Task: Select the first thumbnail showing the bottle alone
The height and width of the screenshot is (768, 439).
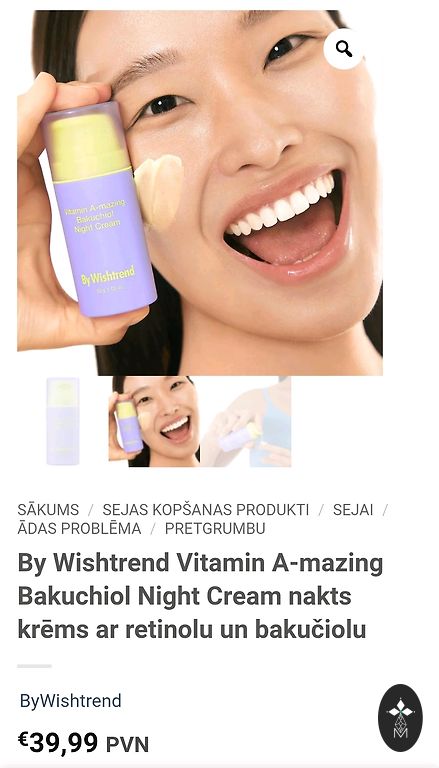Action: point(63,421)
